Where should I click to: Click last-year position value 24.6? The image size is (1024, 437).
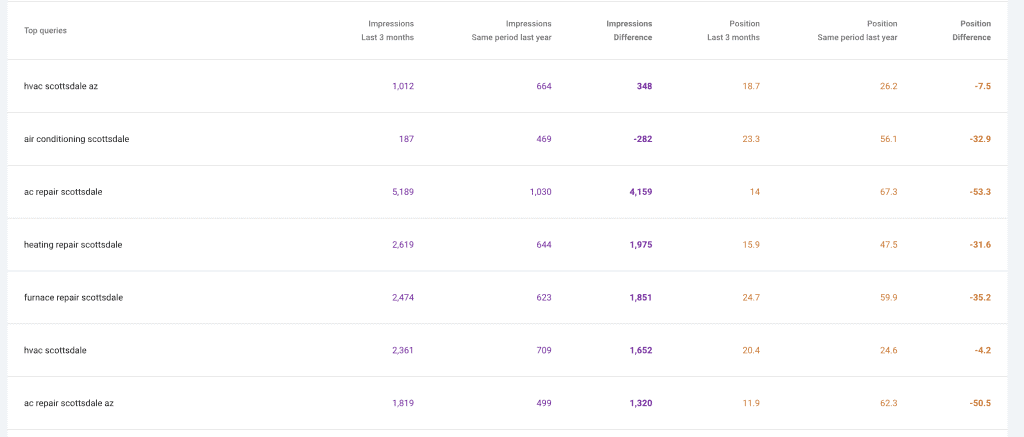pyautogui.click(x=889, y=350)
